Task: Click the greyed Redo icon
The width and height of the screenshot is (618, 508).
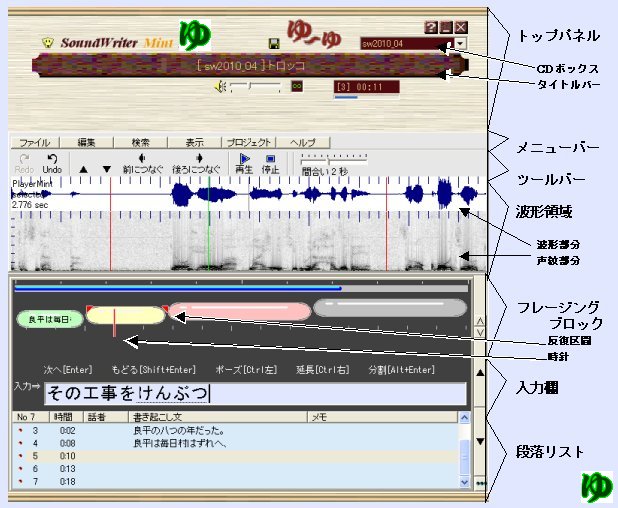Action: point(24,158)
